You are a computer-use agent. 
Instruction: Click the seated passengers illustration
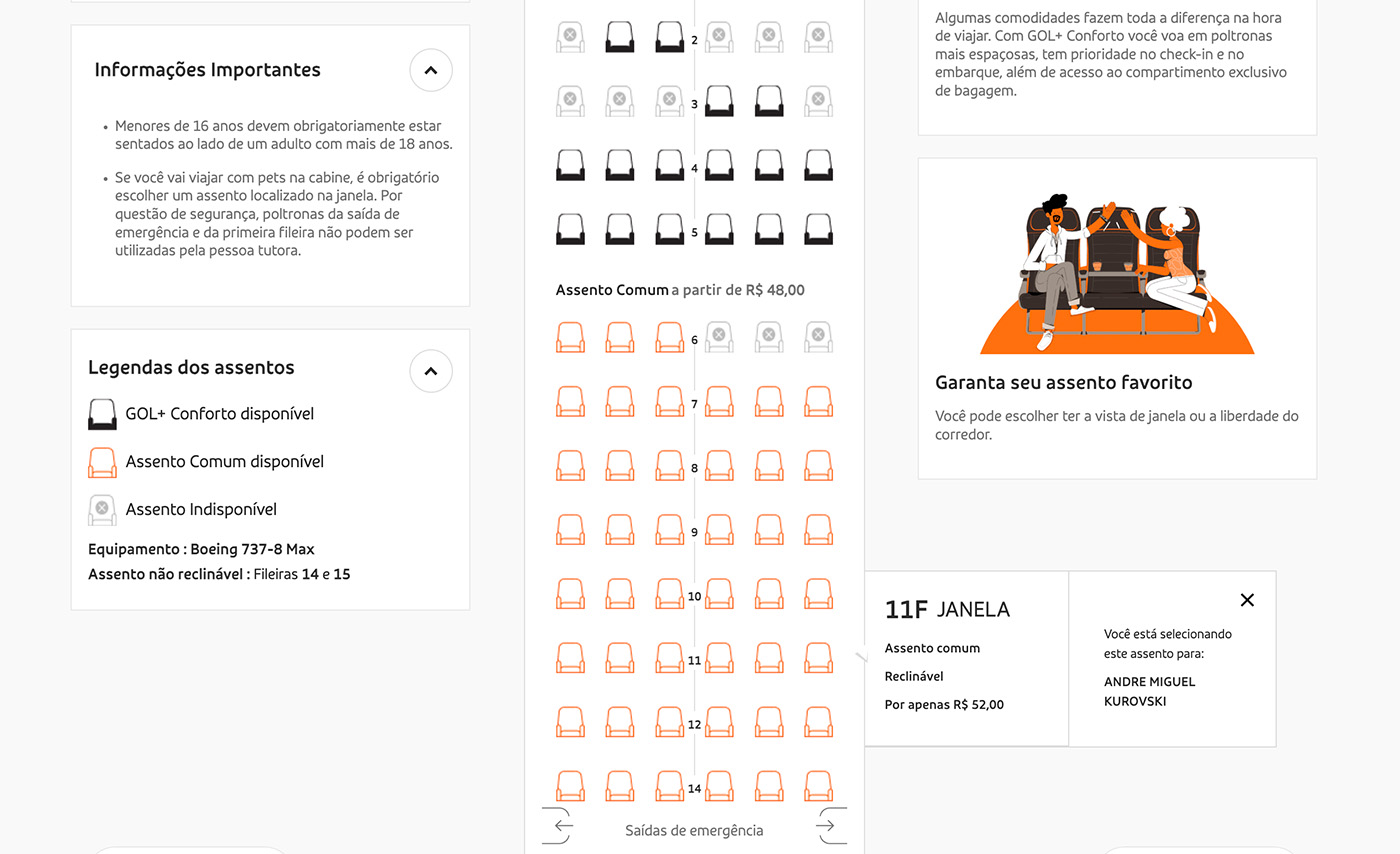click(x=1117, y=272)
